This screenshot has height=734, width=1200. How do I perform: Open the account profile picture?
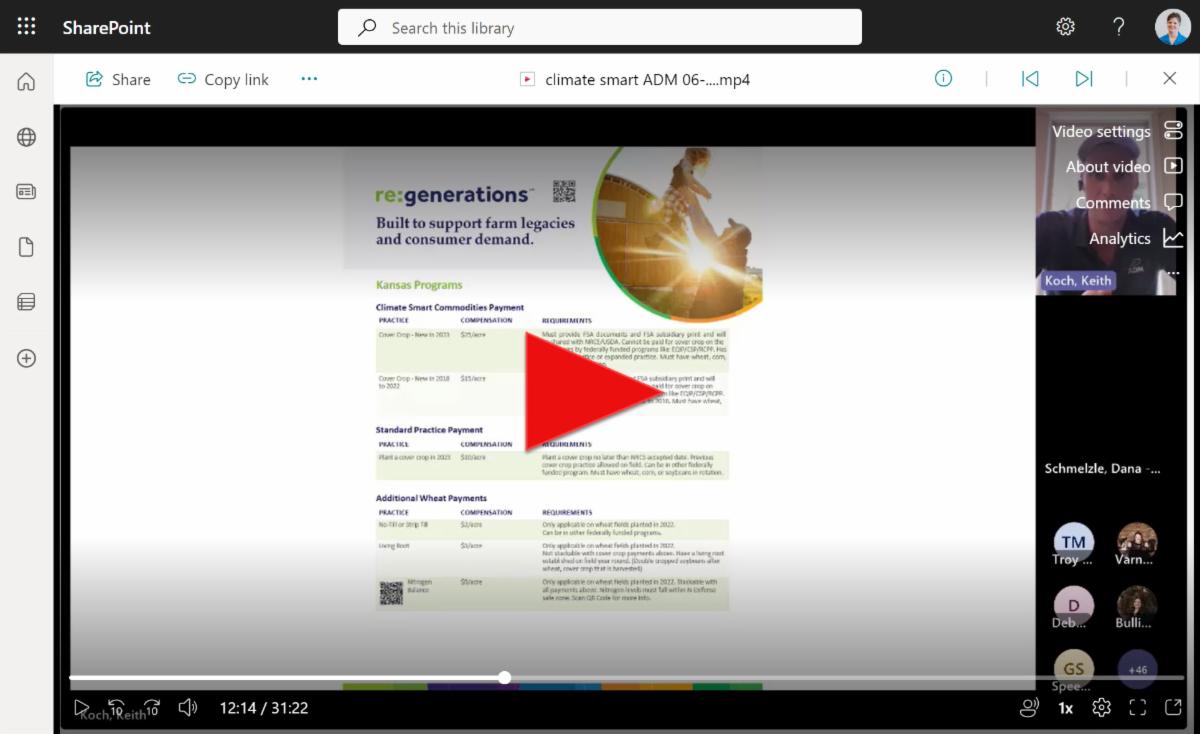(1173, 27)
